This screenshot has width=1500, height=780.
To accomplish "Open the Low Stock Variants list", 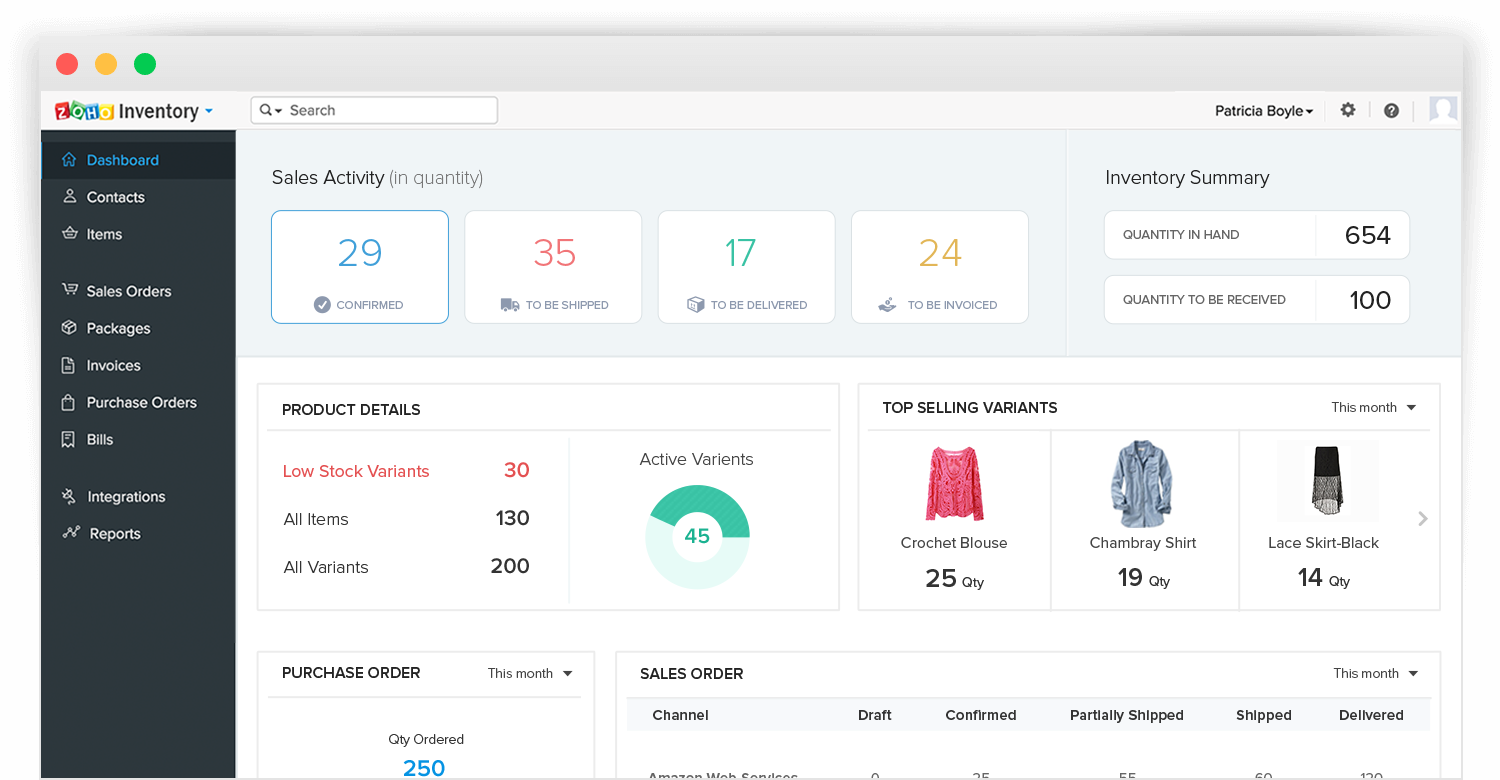I will 356,470.
